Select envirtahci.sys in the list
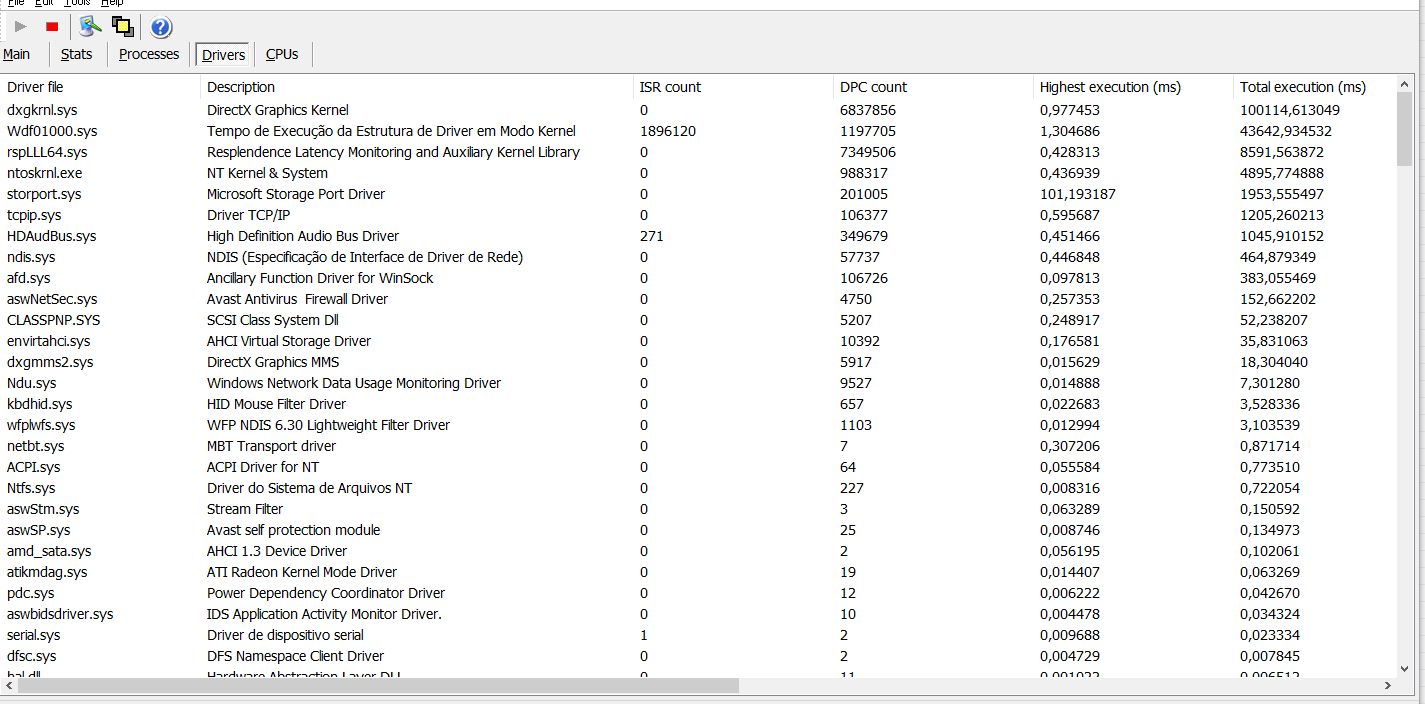Screen dimensions: 1425x704 pyautogui.click(x=48, y=341)
